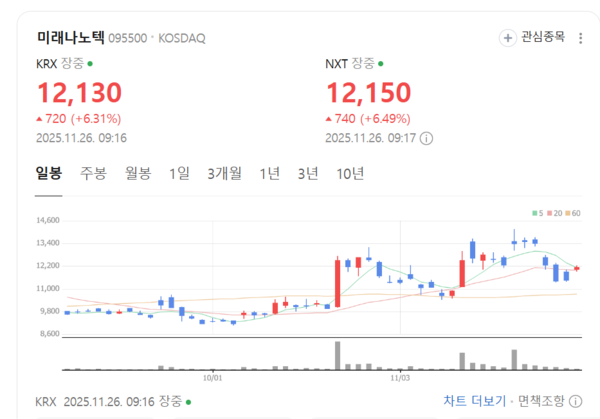Click the 12,200 y-axis price label
Screen dimensions: 600x419
(x=48, y=266)
